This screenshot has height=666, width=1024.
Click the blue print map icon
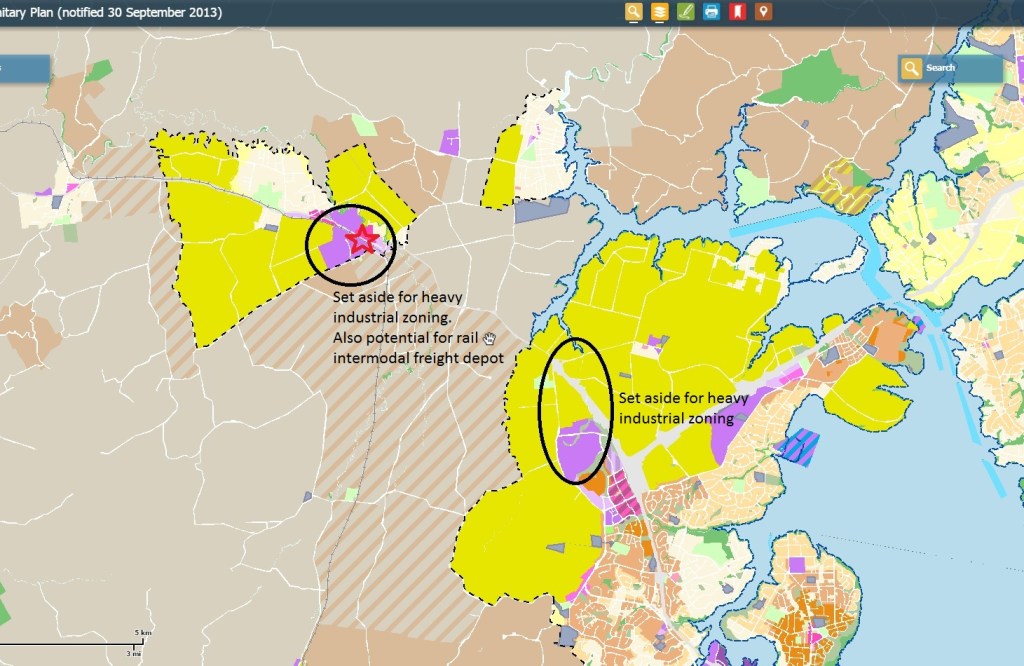click(711, 12)
